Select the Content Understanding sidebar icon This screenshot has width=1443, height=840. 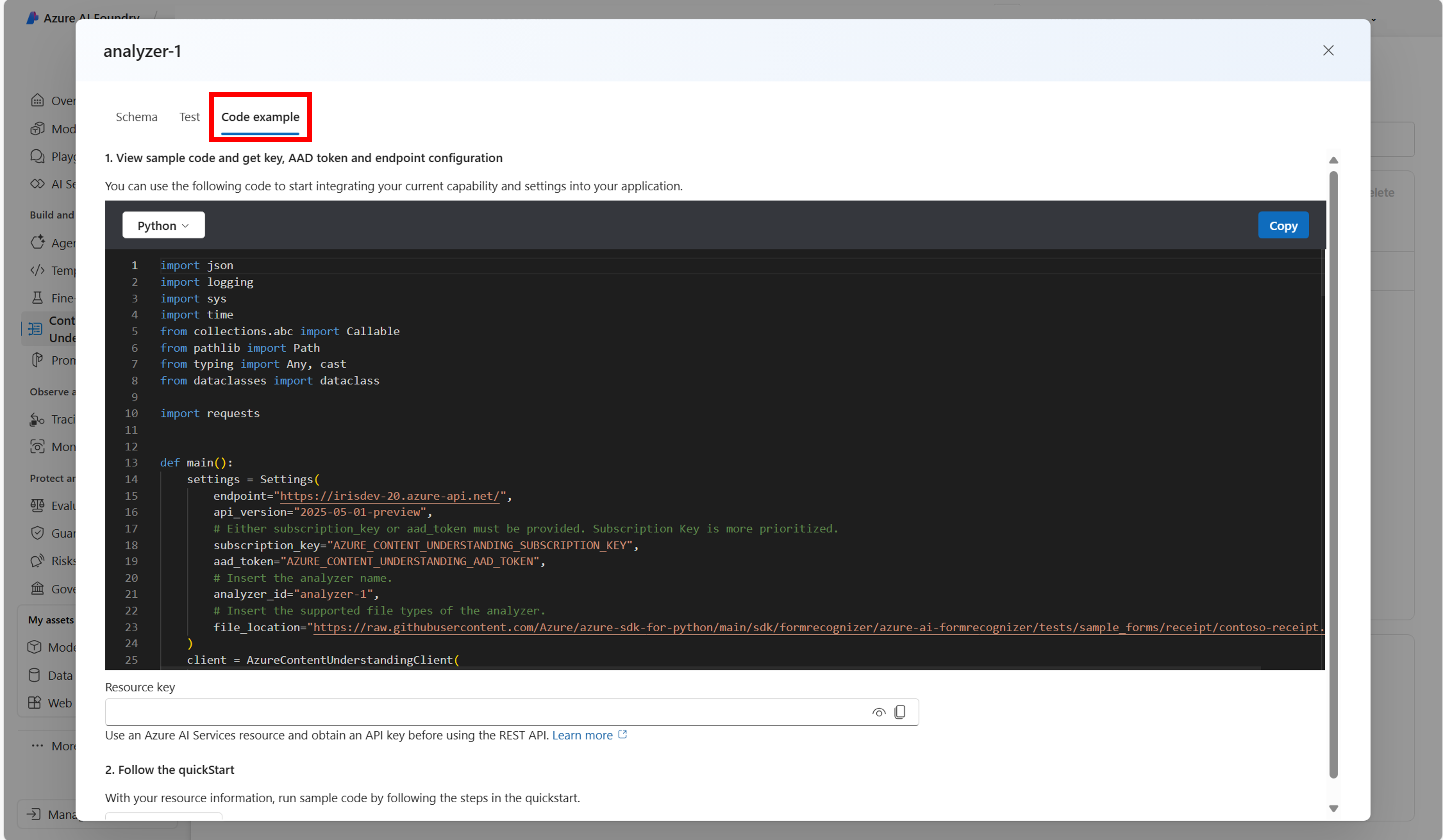[35, 329]
